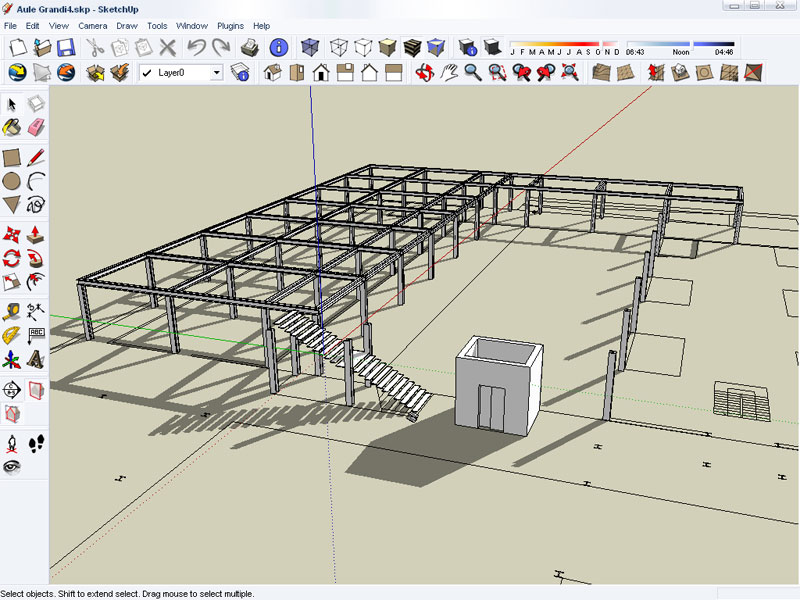Screen dimensions: 800x600
Task: Select the Orbit camera tool
Action: point(423,72)
